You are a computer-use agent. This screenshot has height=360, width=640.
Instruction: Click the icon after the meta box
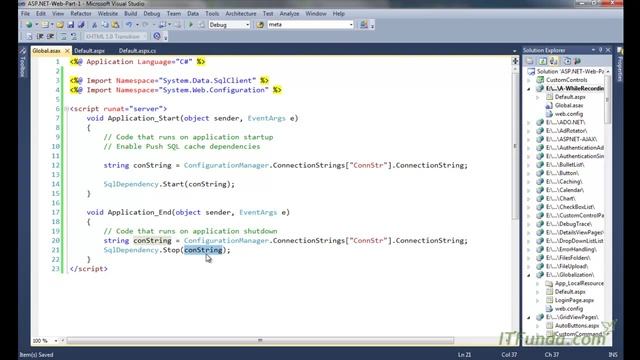coord(364,25)
